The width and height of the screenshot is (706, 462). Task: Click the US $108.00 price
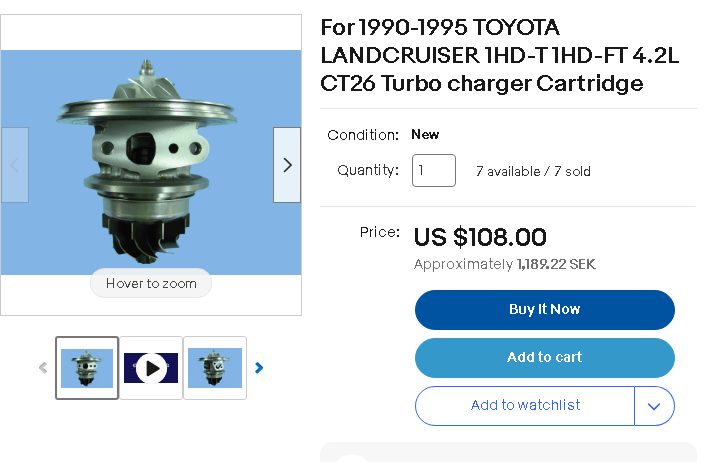pyautogui.click(x=480, y=237)
